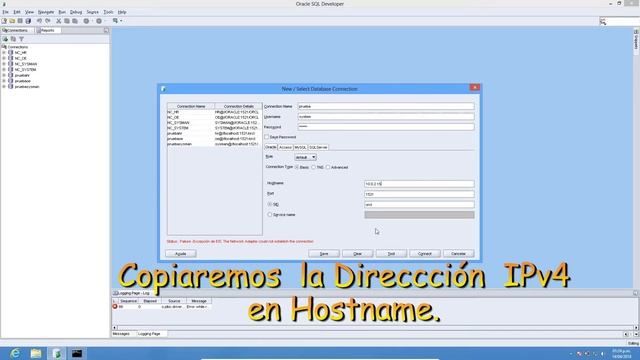
Task: Click the Cut scissors toolbar icon
Action: [59, 21]
